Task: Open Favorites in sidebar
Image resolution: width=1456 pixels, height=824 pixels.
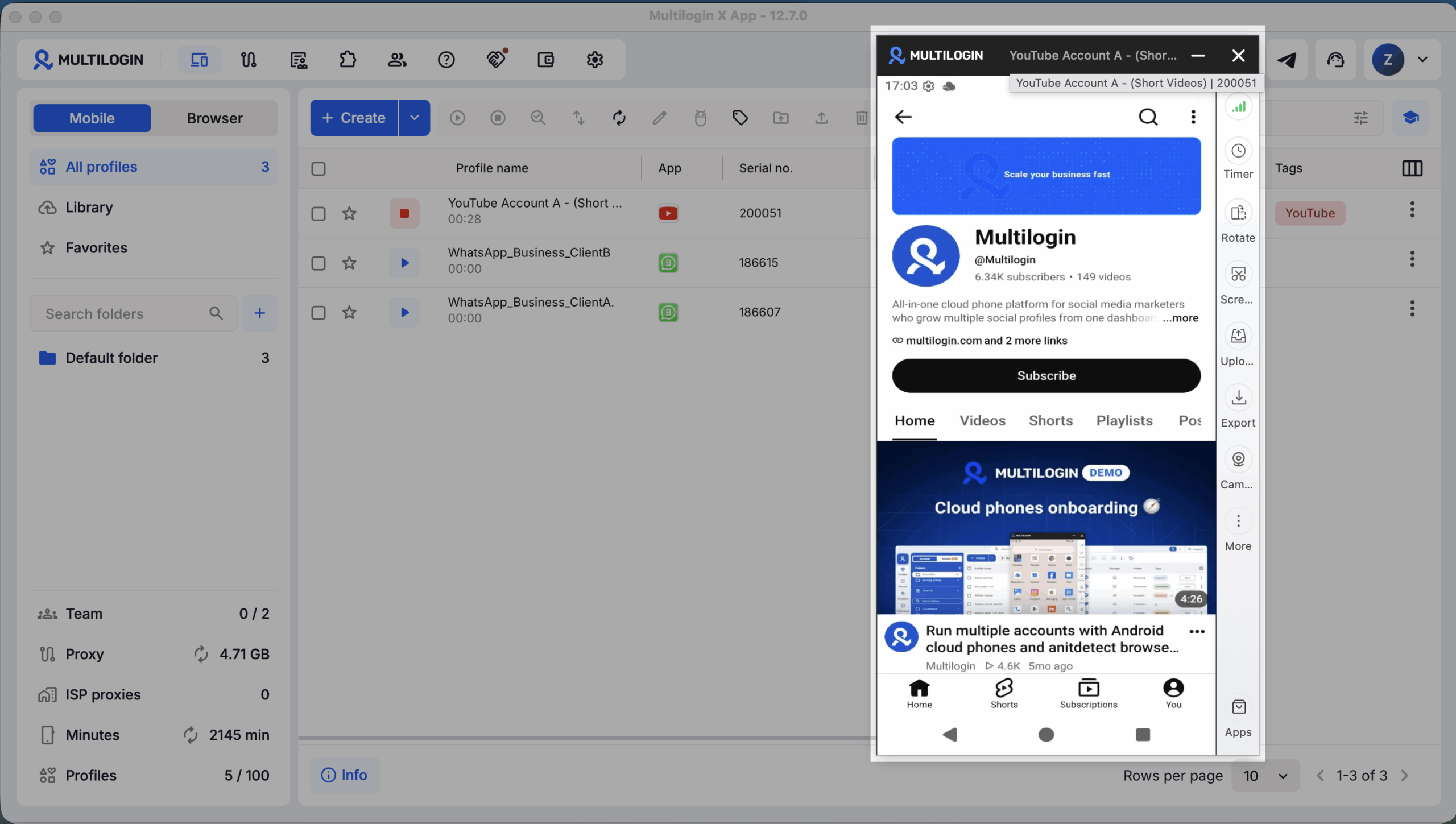Action: click(154, 247)
